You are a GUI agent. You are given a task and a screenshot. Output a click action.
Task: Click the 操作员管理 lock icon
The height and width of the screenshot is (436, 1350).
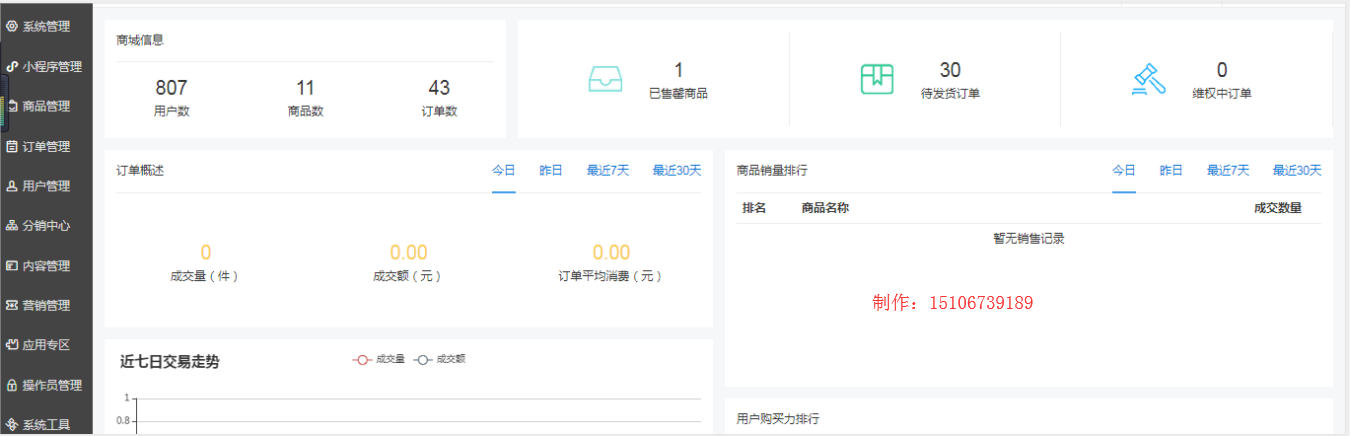(x=12, y=385)
